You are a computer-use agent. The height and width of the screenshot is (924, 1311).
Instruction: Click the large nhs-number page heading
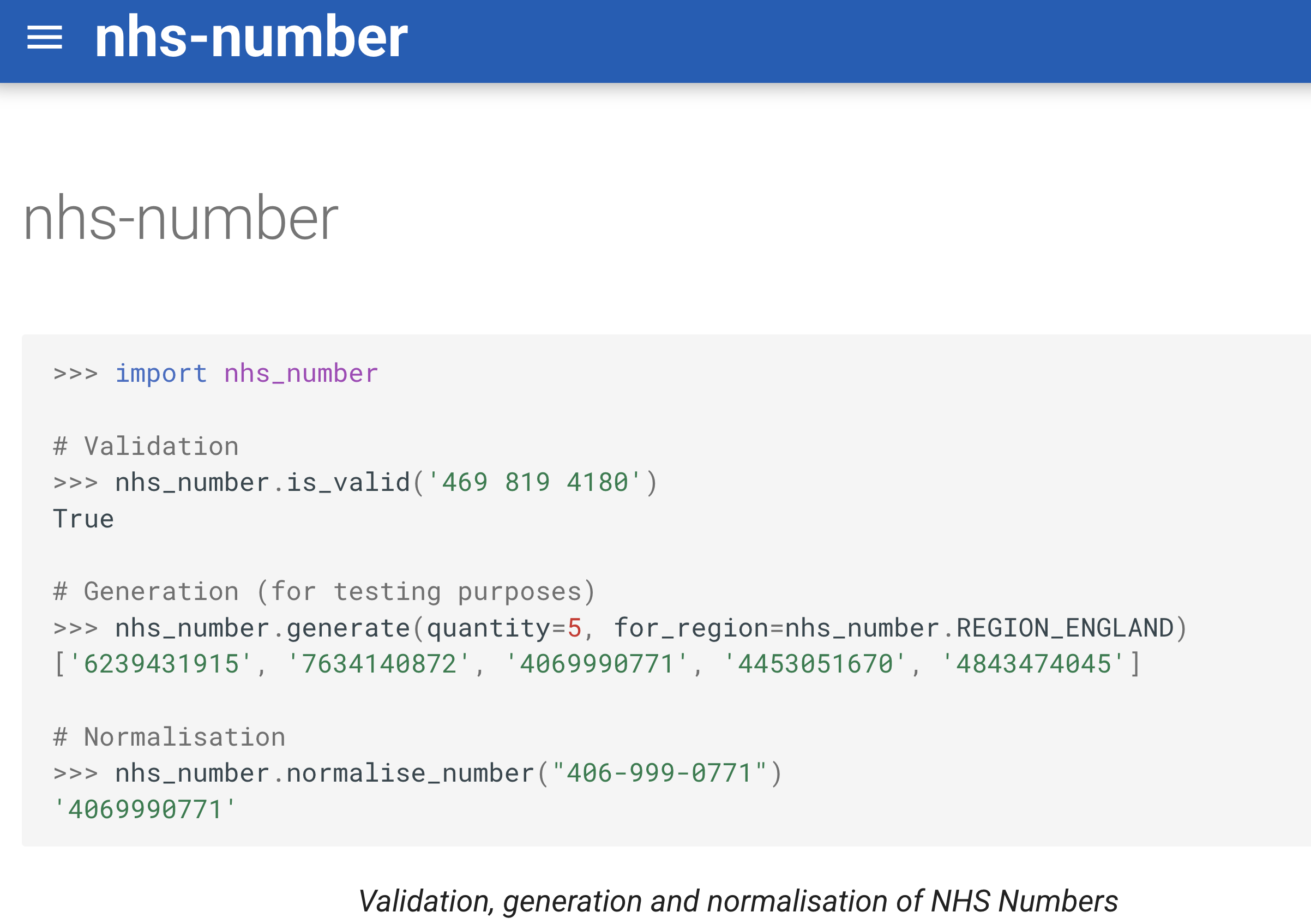[181, 218]
